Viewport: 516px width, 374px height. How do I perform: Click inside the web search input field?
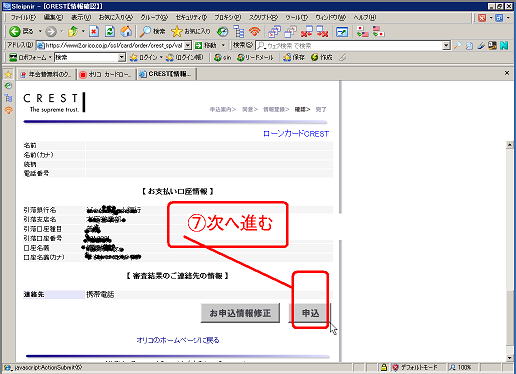[349, 46]
